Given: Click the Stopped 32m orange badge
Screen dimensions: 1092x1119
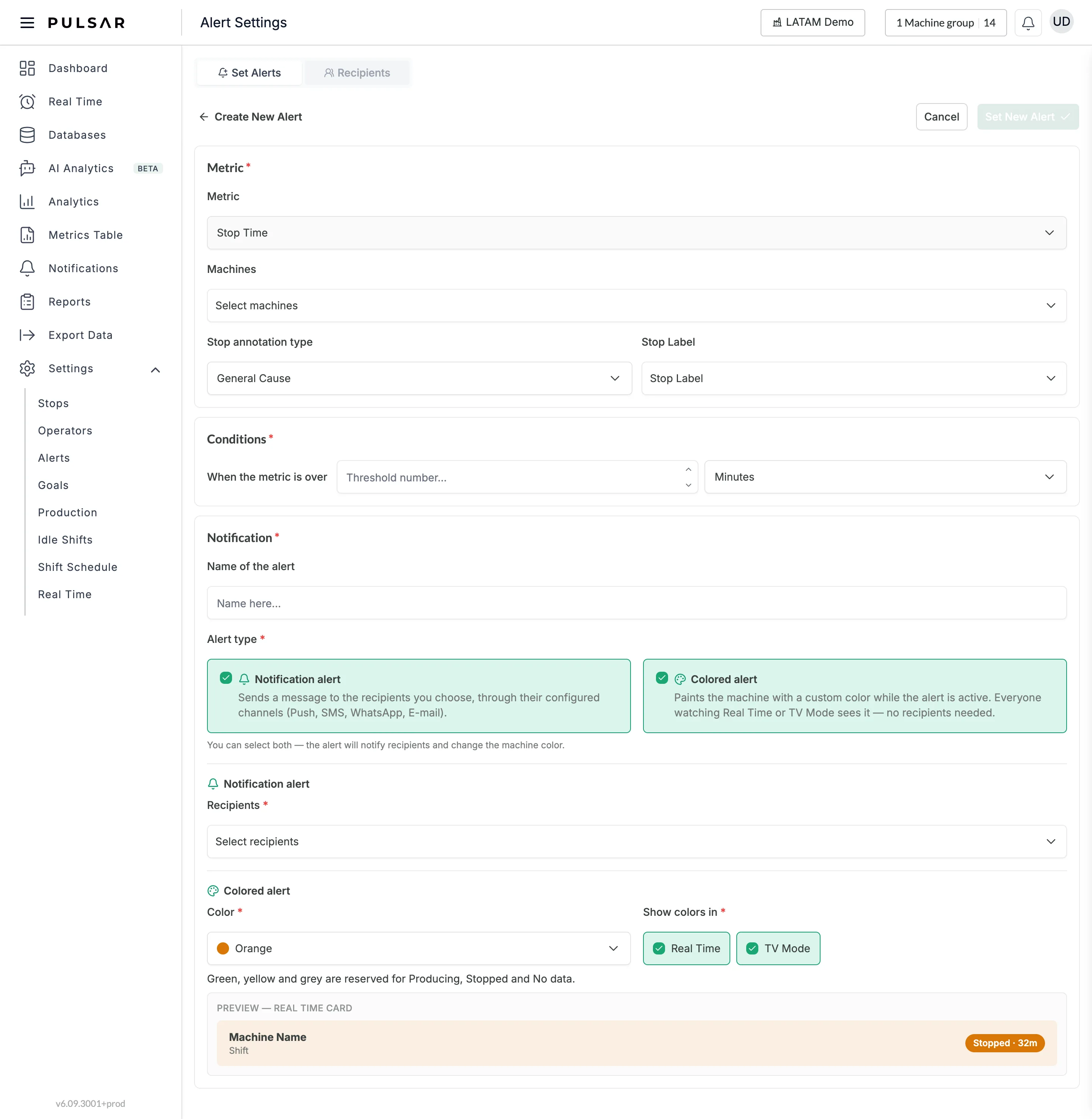Looking at the screenshot, I should tap(1004, 1043).
